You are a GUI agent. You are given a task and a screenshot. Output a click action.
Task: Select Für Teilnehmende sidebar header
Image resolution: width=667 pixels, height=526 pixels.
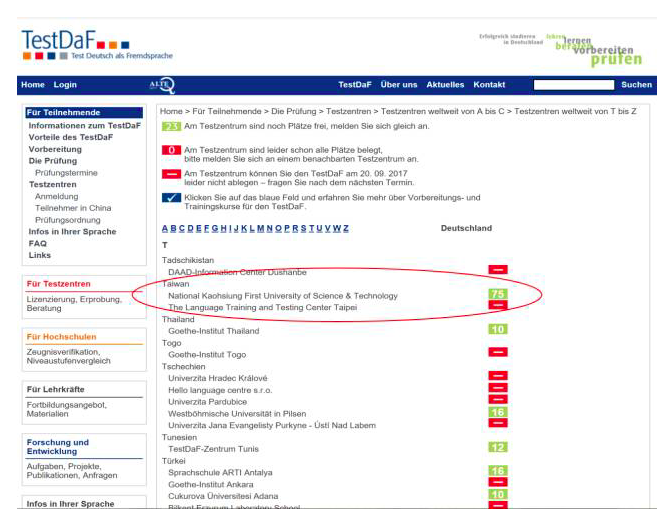click(84, 113)
